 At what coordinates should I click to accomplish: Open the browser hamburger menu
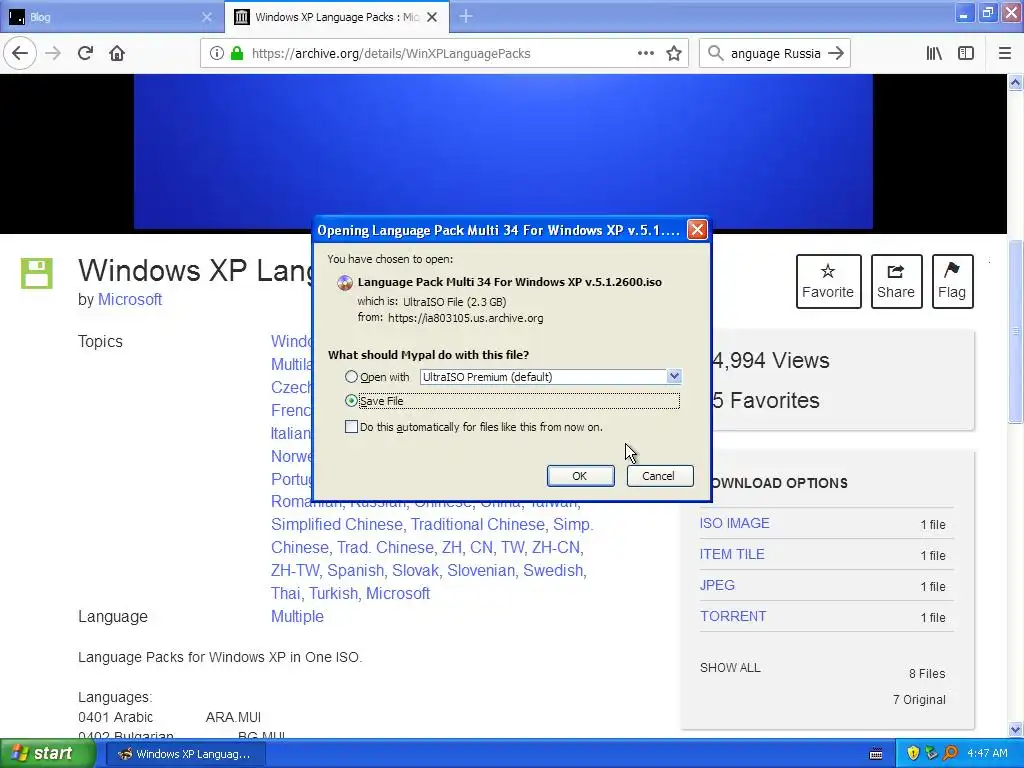click(1004, 53)
